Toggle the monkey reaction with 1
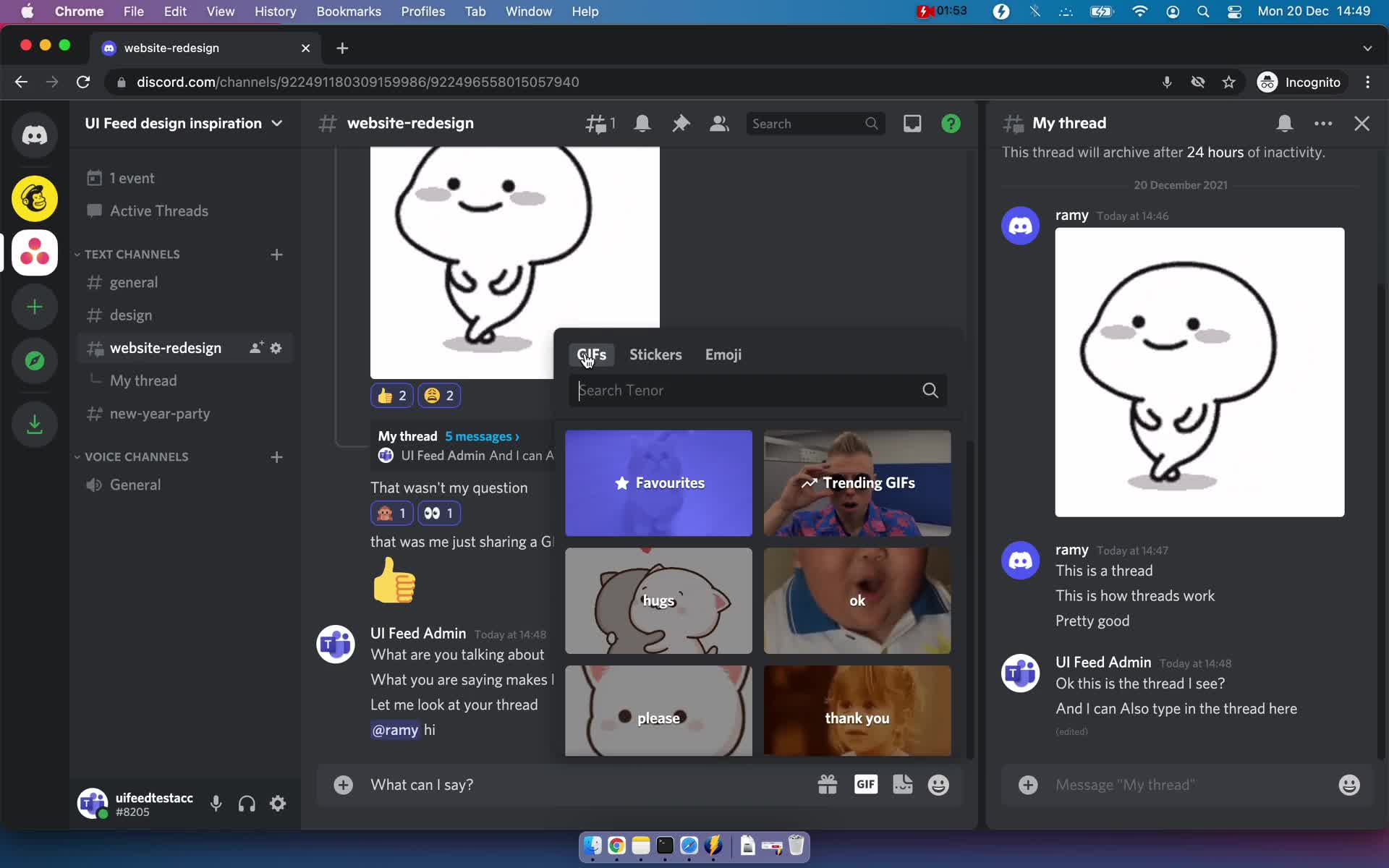 (x=391, y=514)
